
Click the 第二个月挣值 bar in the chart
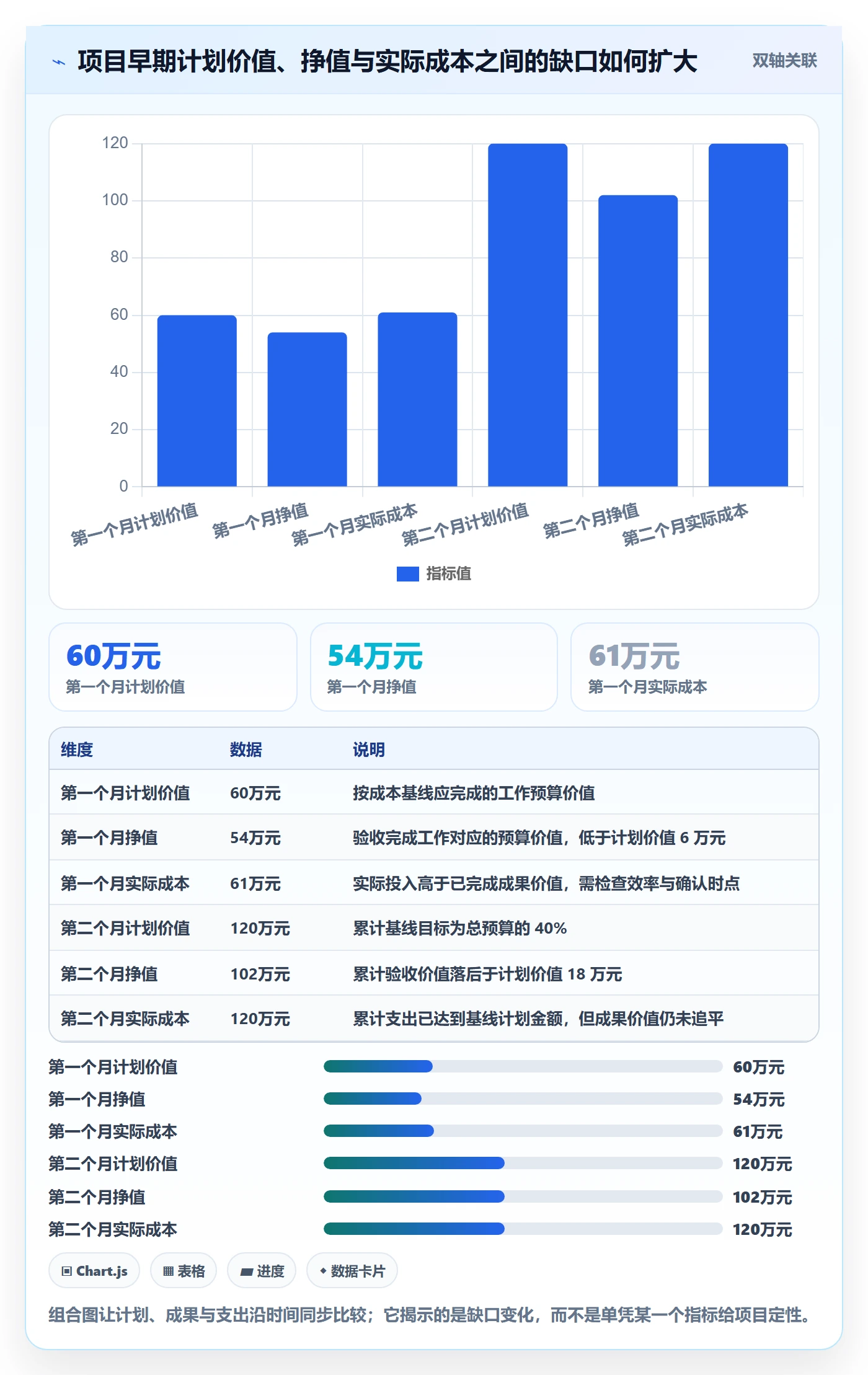[x=638, y=341]
